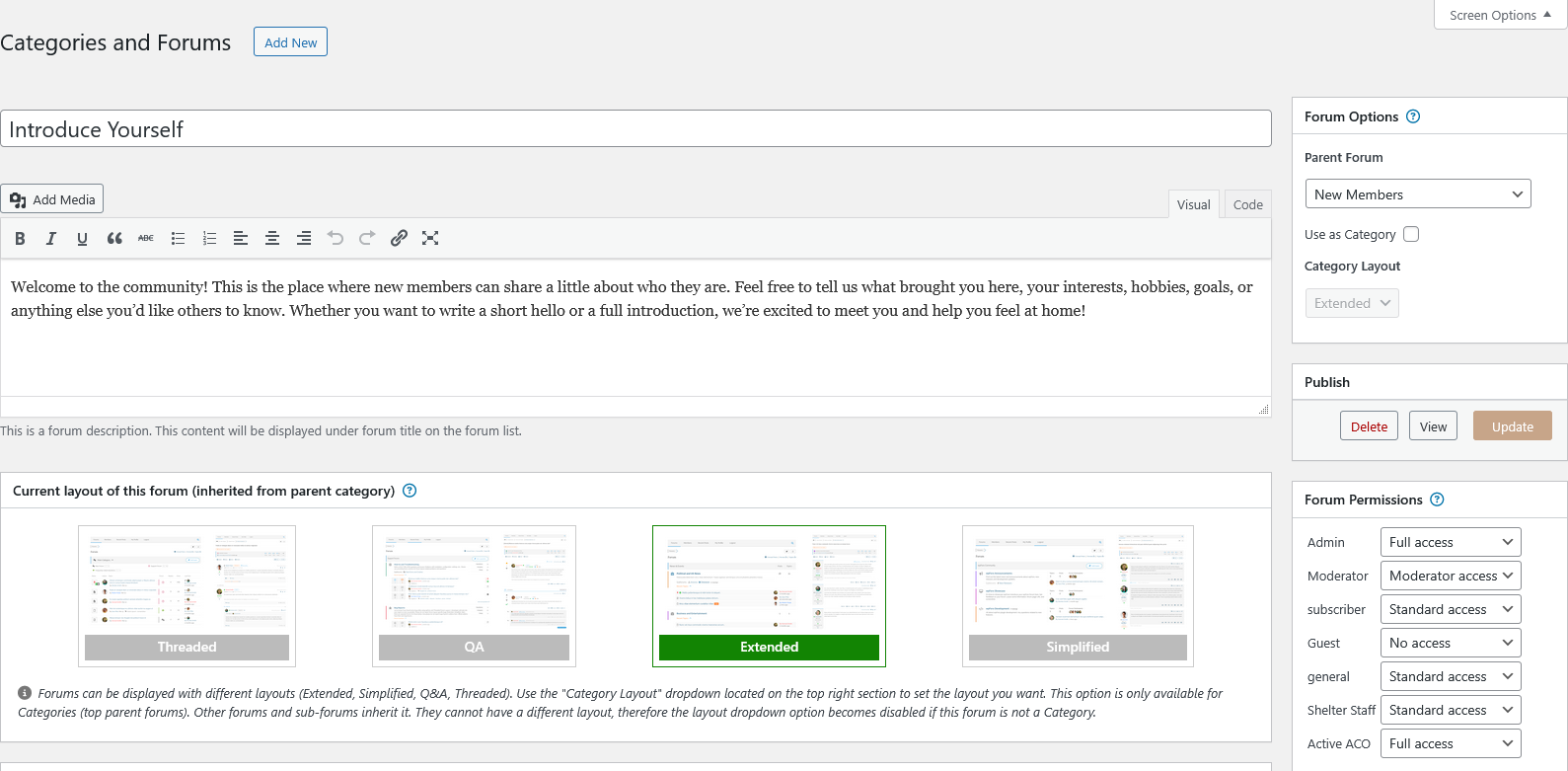Open the Parent Forum dropdown
This screenshot has width=1568, height=771.
[1417, 194]
